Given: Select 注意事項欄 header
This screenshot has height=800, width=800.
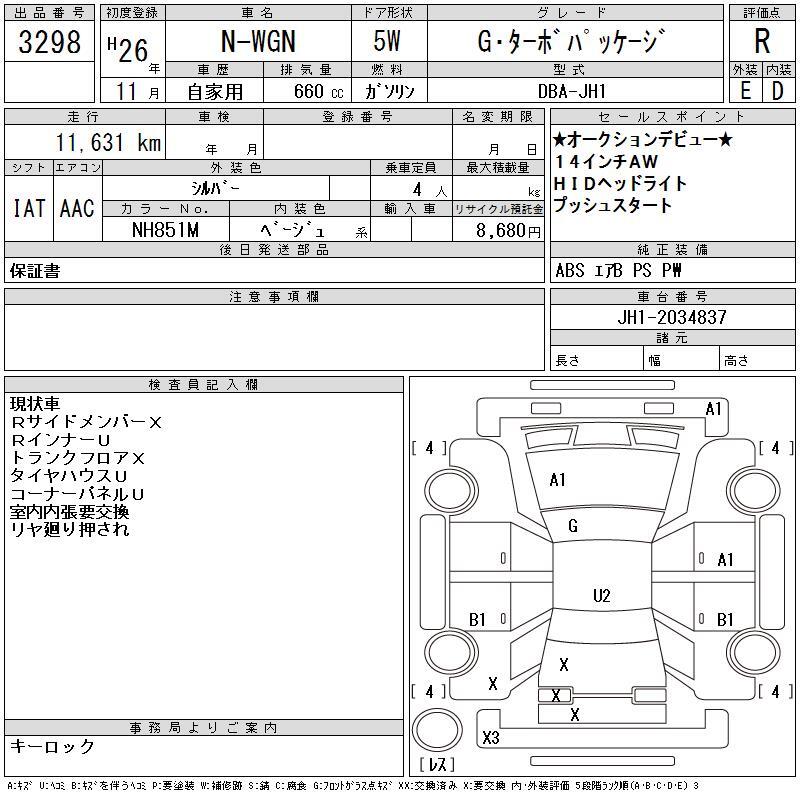Looking at the screenshot, I should (x=274, y=296).
